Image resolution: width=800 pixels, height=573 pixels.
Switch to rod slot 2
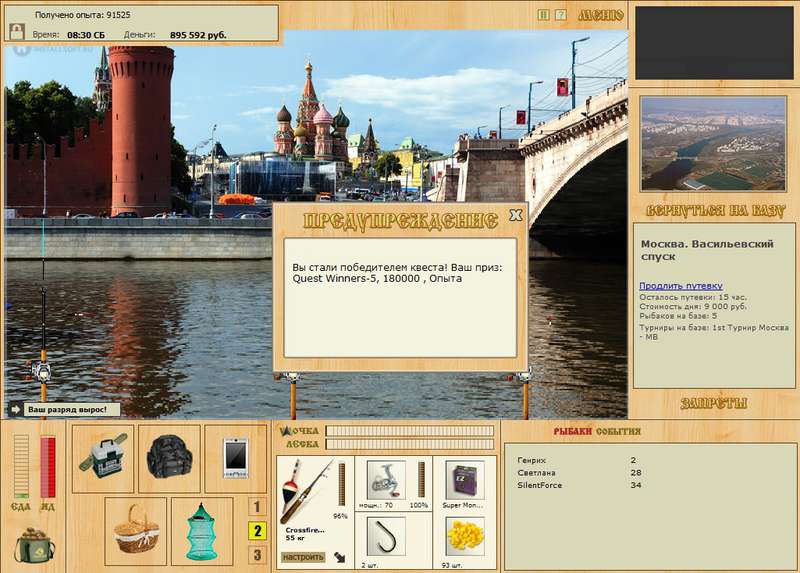point(257,531)
